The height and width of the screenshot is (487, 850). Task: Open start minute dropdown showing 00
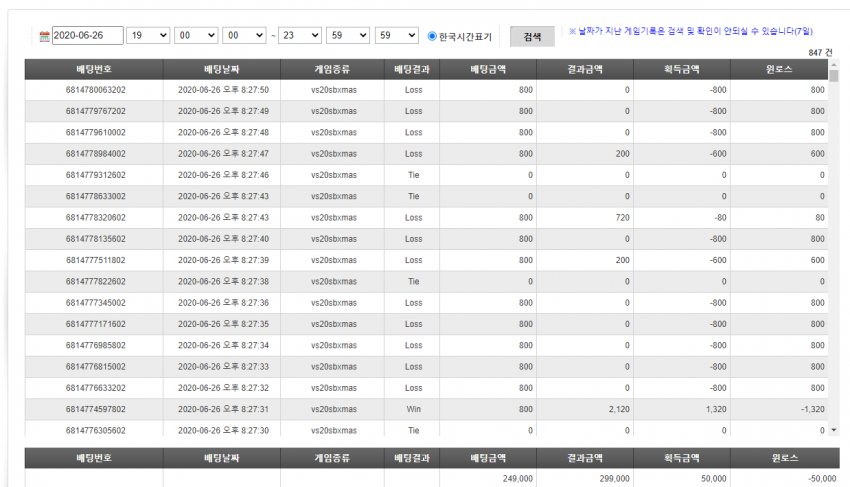pyautogui.click(x=196, y=36)
